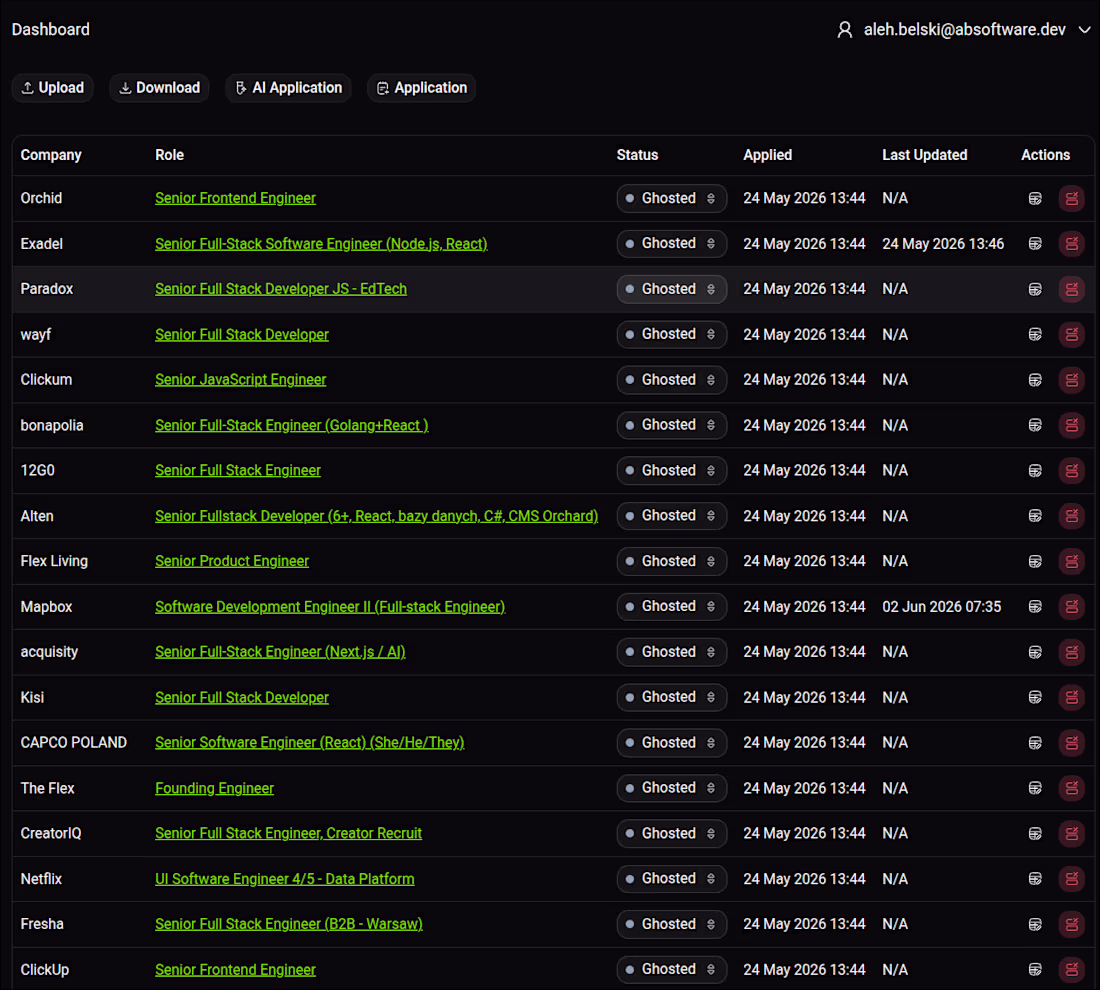The width and height of the screenshot is (1100, 990).
Task: Edit the Alten application
Action: 1035,516
